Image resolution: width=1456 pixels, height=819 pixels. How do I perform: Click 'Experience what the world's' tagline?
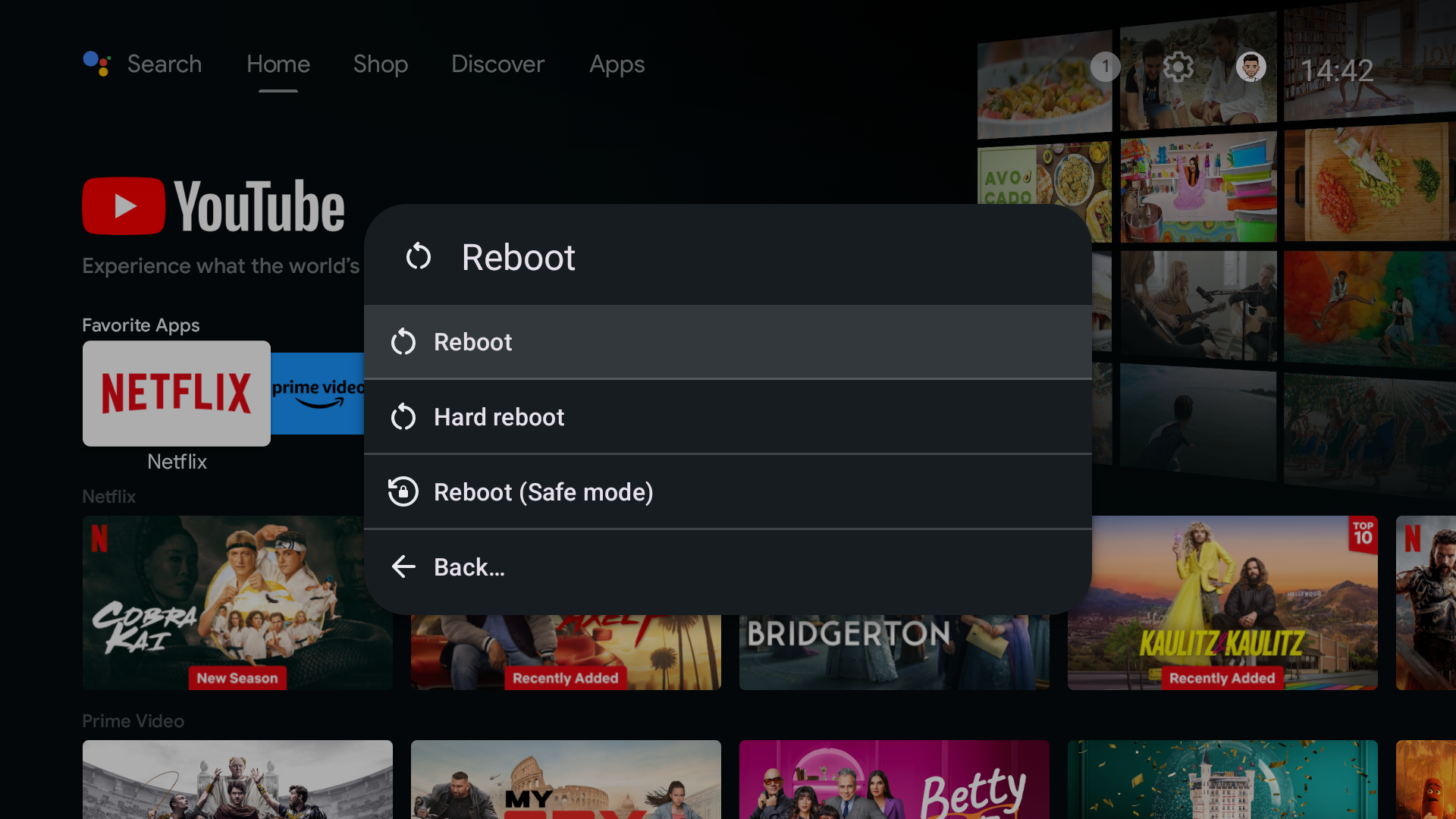pyautogui.click(x=221, y=266)
